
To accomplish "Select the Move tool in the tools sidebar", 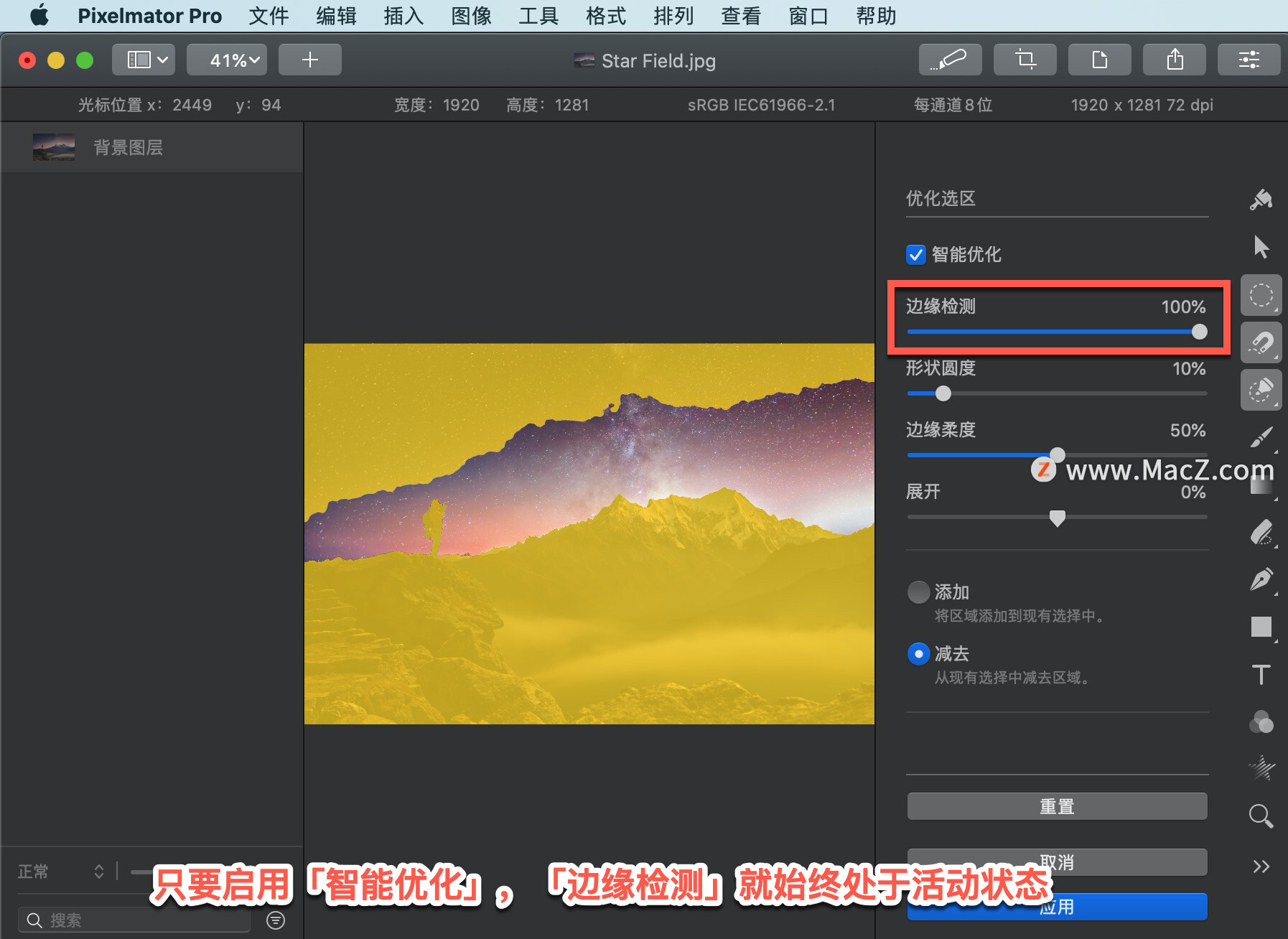I will point(1261,246).
